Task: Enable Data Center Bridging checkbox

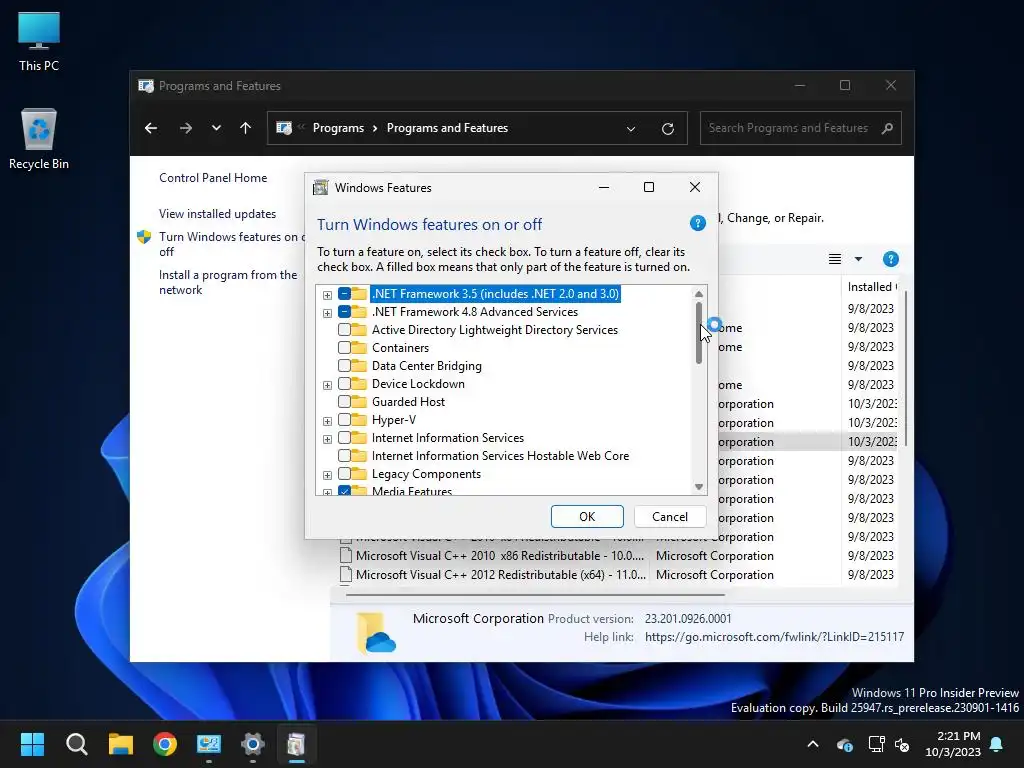Action: [344, 366]
